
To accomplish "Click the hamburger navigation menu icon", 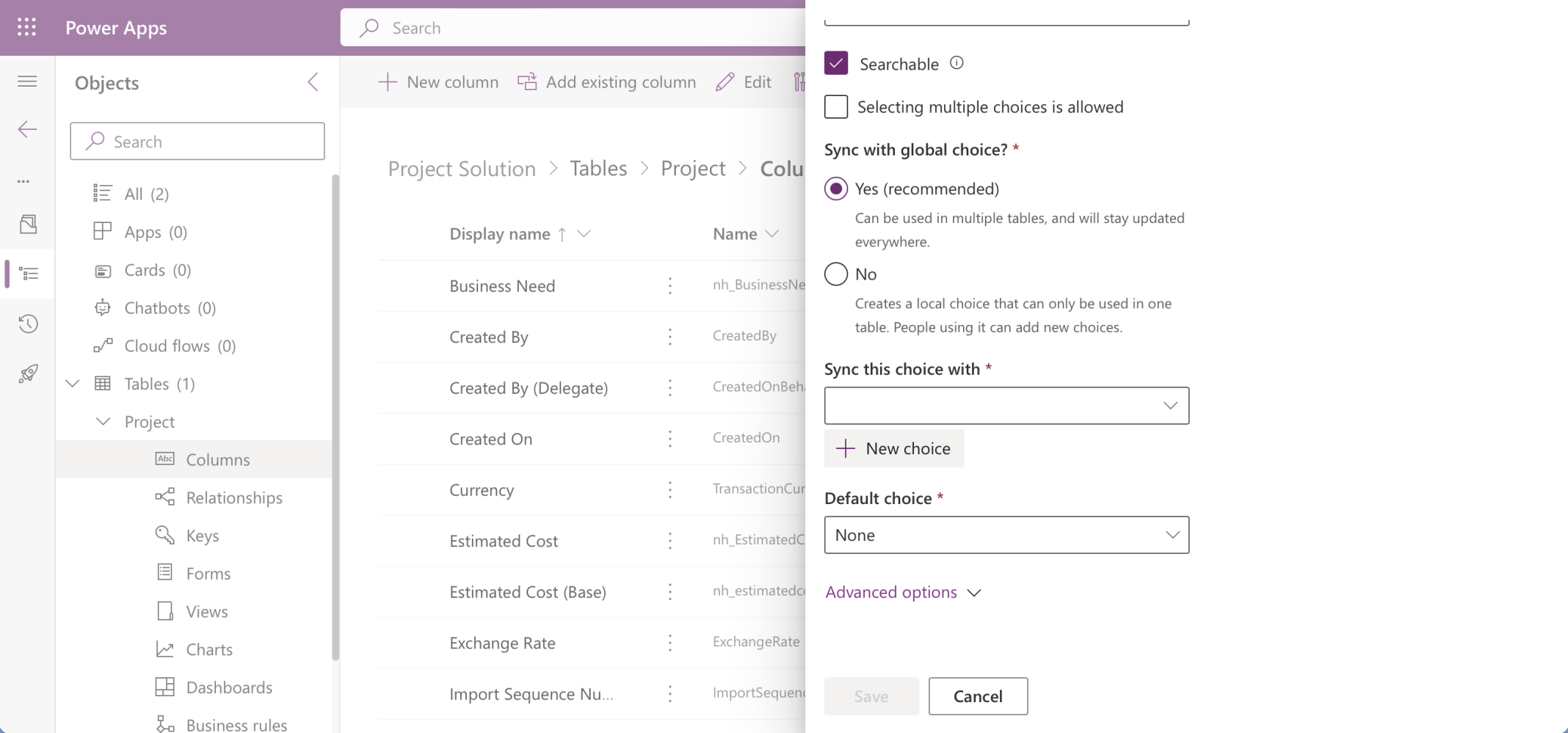I will pos(27,81).
